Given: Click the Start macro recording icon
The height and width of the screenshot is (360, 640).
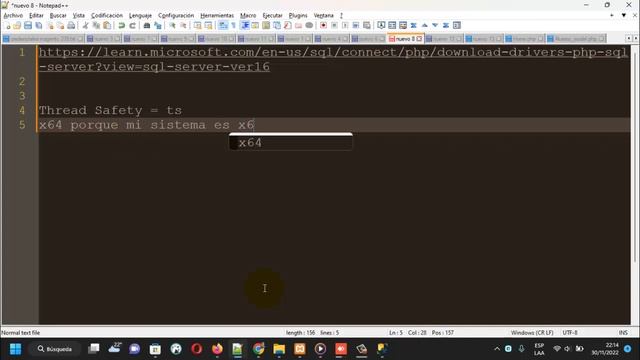Looking at the screenshot, I should click(x=323, y=26).
